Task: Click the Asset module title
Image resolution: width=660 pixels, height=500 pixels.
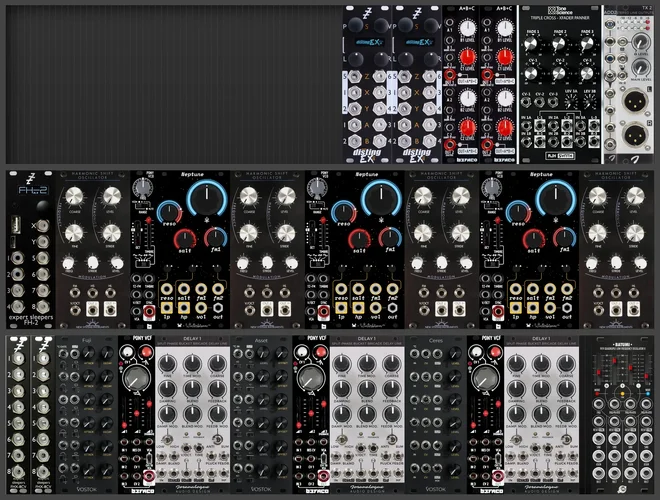Action: pyautogui.click(x=261, y=340)
